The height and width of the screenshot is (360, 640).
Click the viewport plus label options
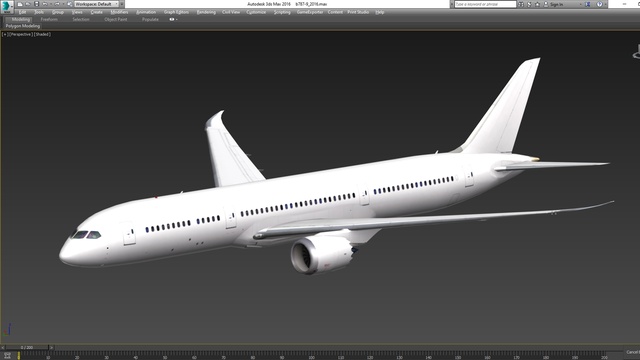[5, 34]
